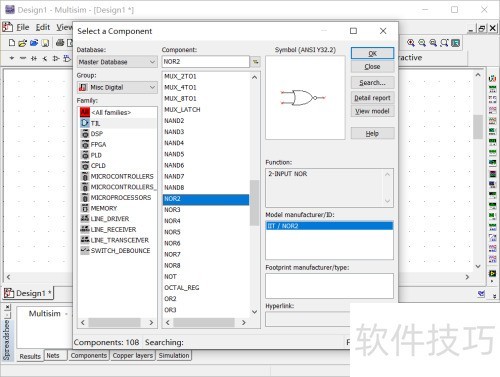Viewport: 500px width, 377px height.
Task: Zoom to fit the sheet
Action: (x=444, y=43)
